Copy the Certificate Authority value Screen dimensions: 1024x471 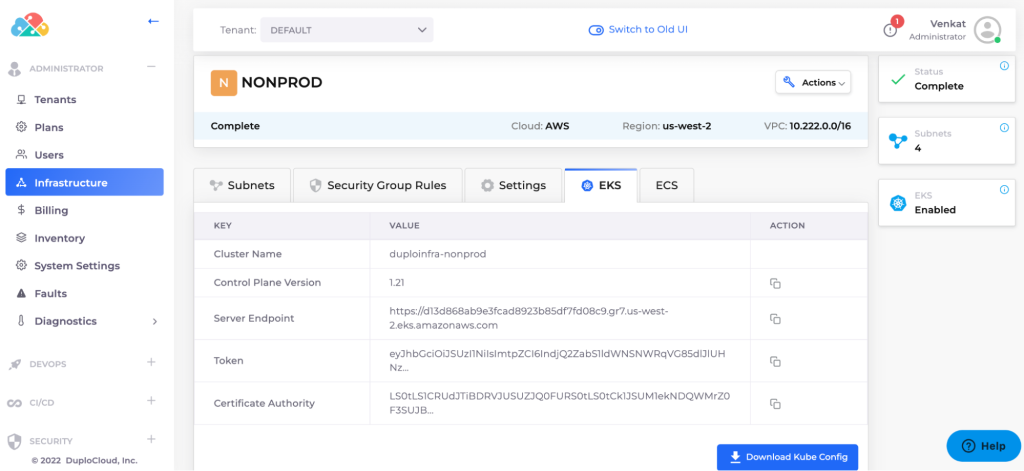[774, 404]
